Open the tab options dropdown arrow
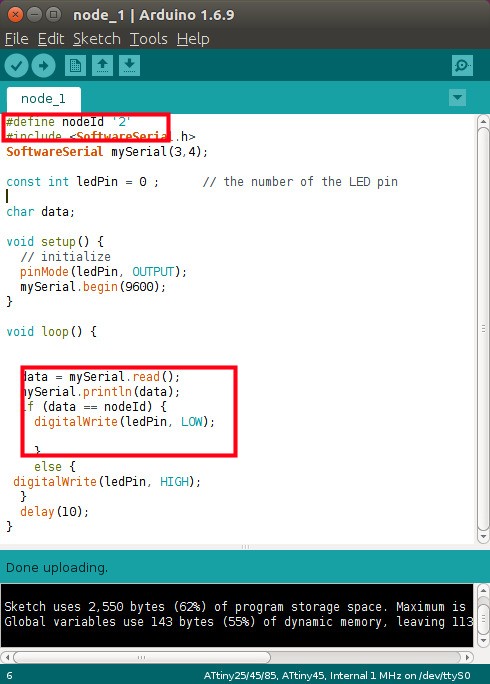490x684 pixels. coord(457,97)
